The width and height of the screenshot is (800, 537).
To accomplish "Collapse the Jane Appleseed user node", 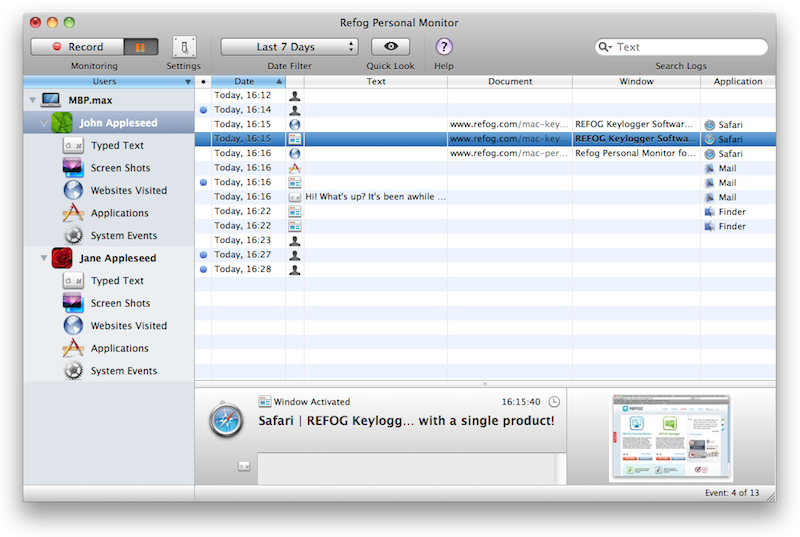I will coord(44,258).
